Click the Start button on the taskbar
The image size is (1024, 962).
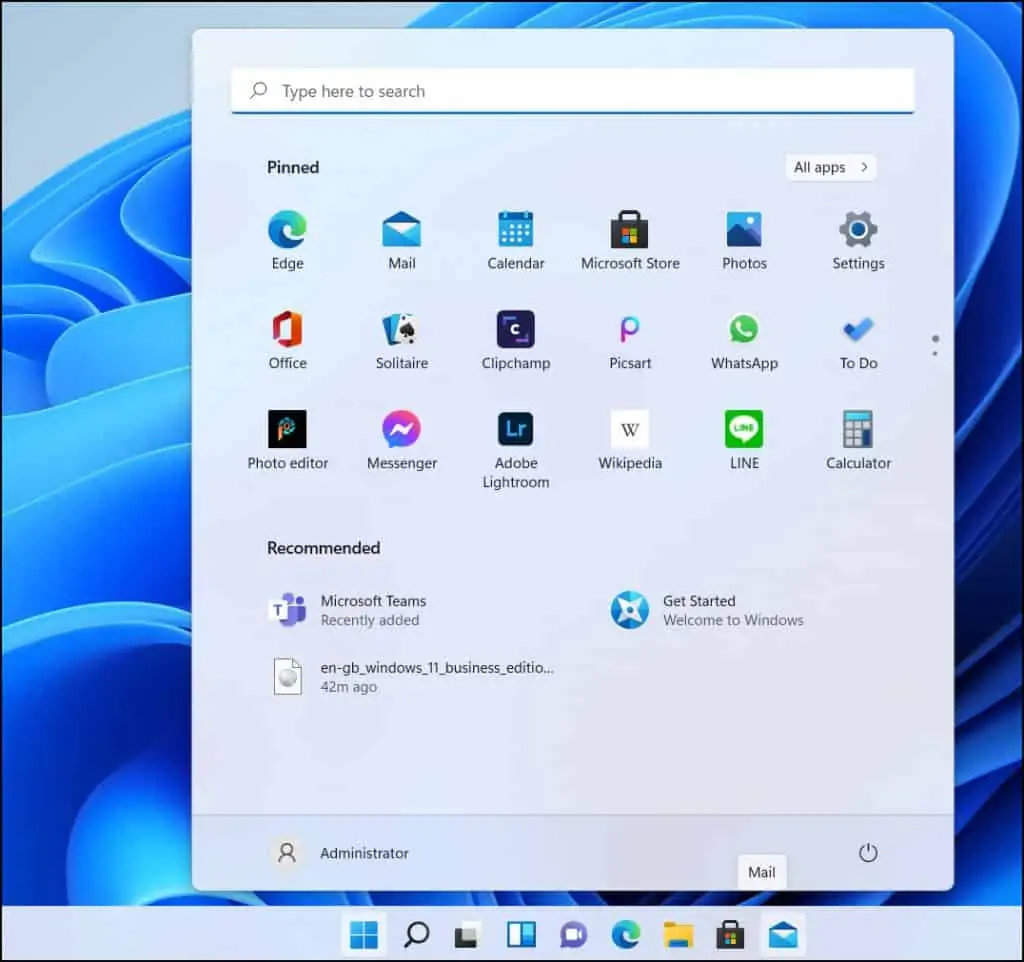coord(364,935)
